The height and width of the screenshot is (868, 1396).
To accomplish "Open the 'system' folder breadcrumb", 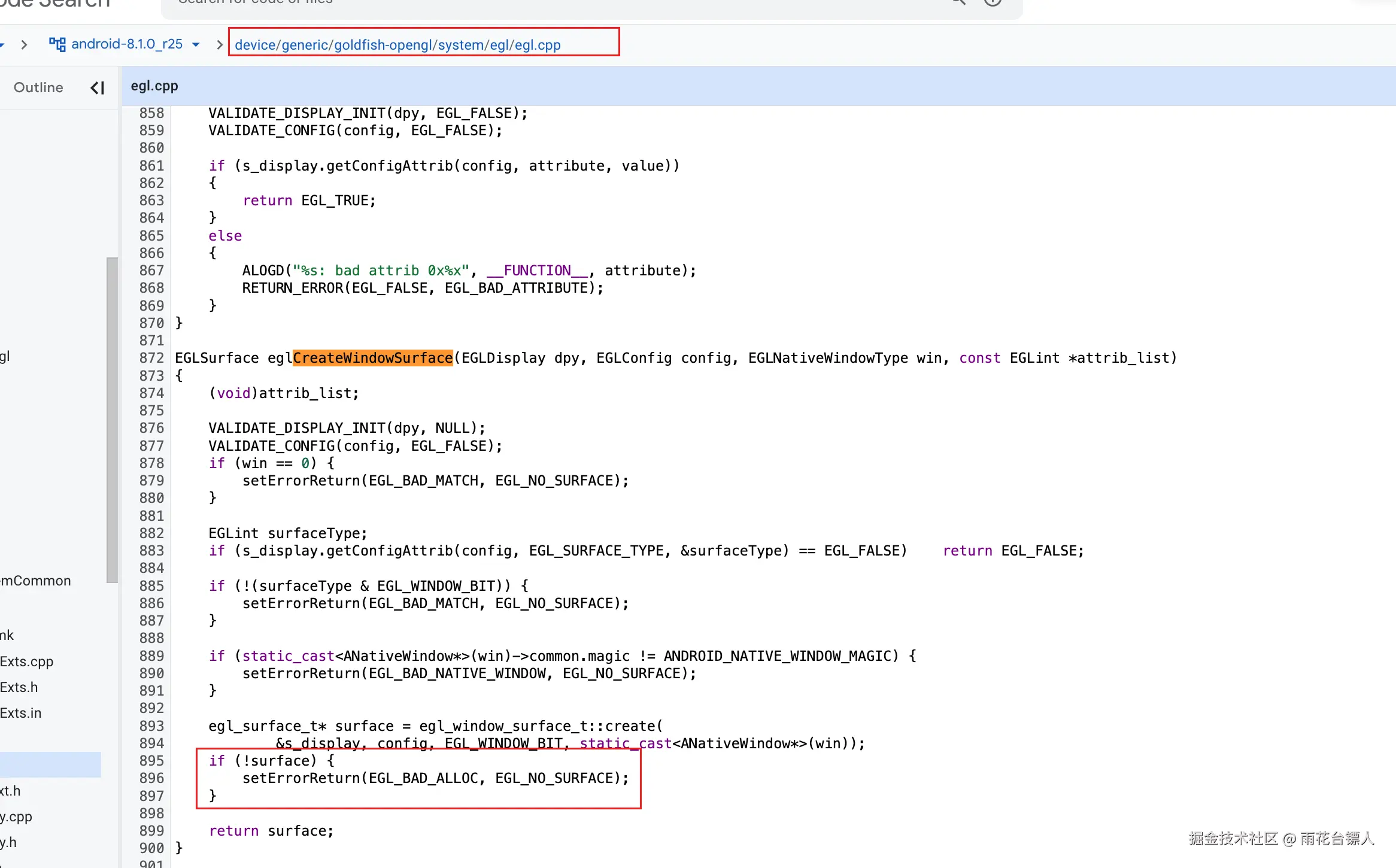I will (462, 45).
